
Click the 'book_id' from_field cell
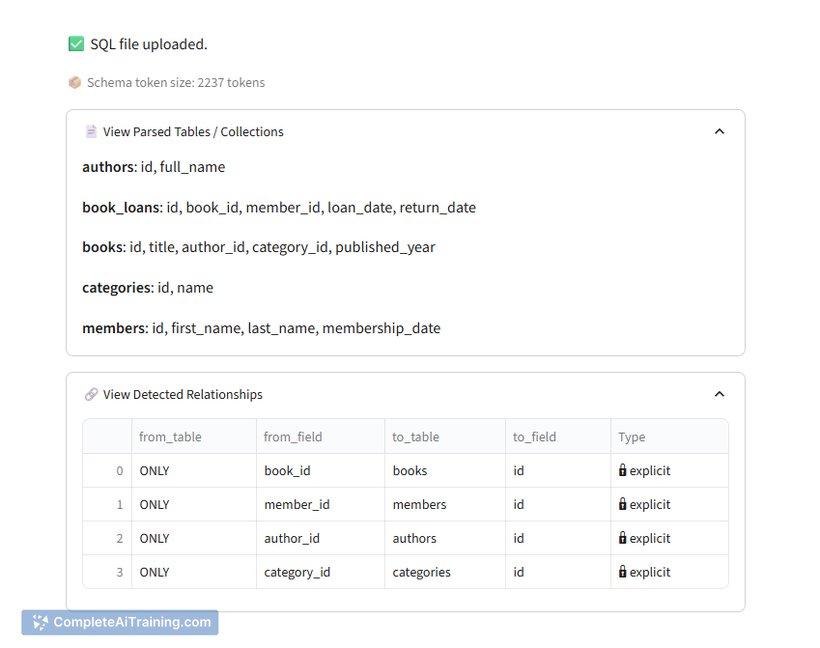321,471
